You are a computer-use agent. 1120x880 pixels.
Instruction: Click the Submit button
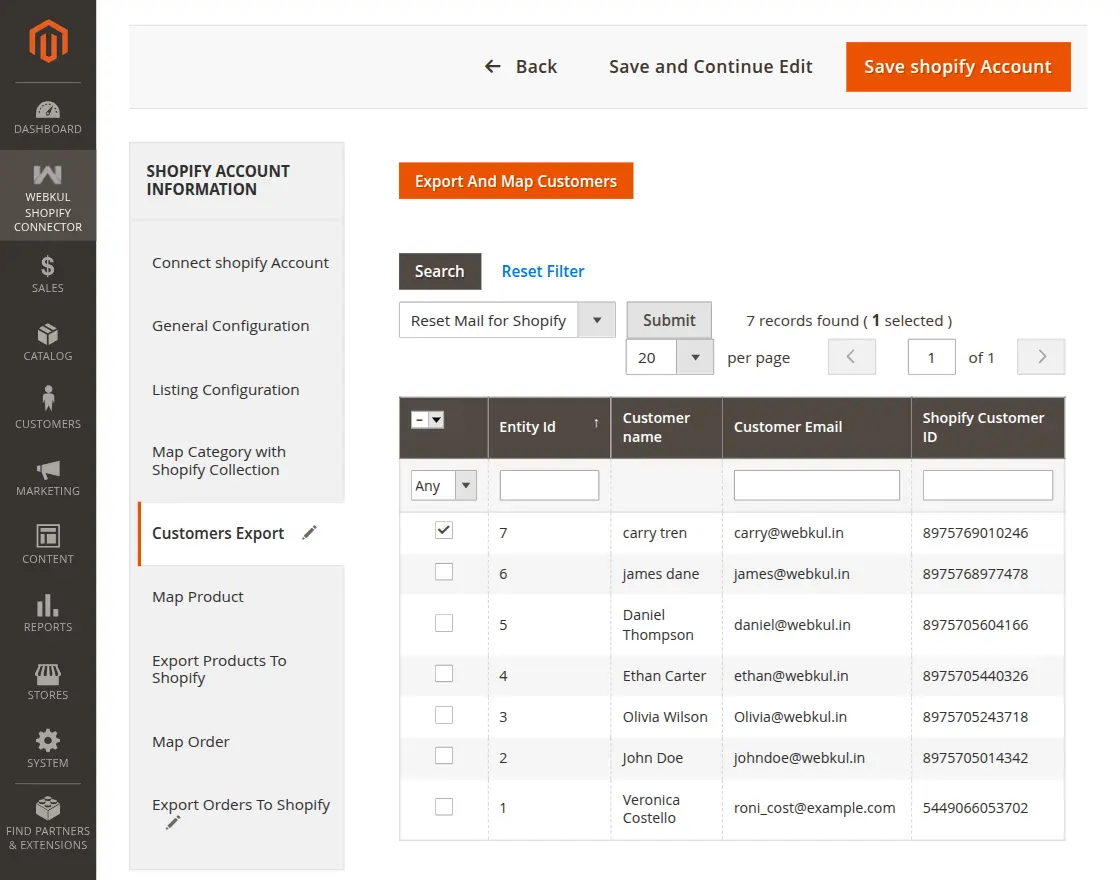click(669, 320)
